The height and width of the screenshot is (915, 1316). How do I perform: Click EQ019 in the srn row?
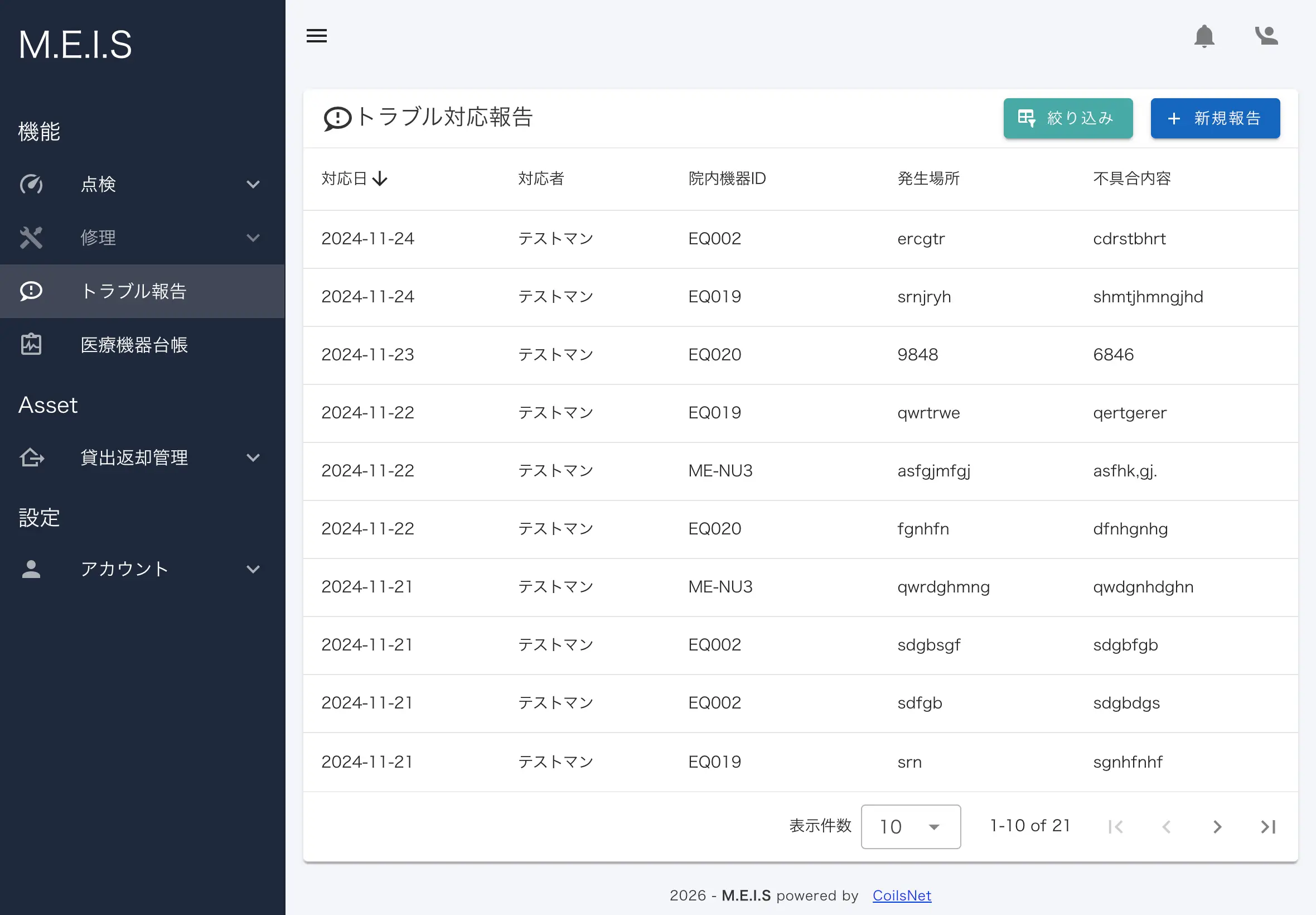714,762
